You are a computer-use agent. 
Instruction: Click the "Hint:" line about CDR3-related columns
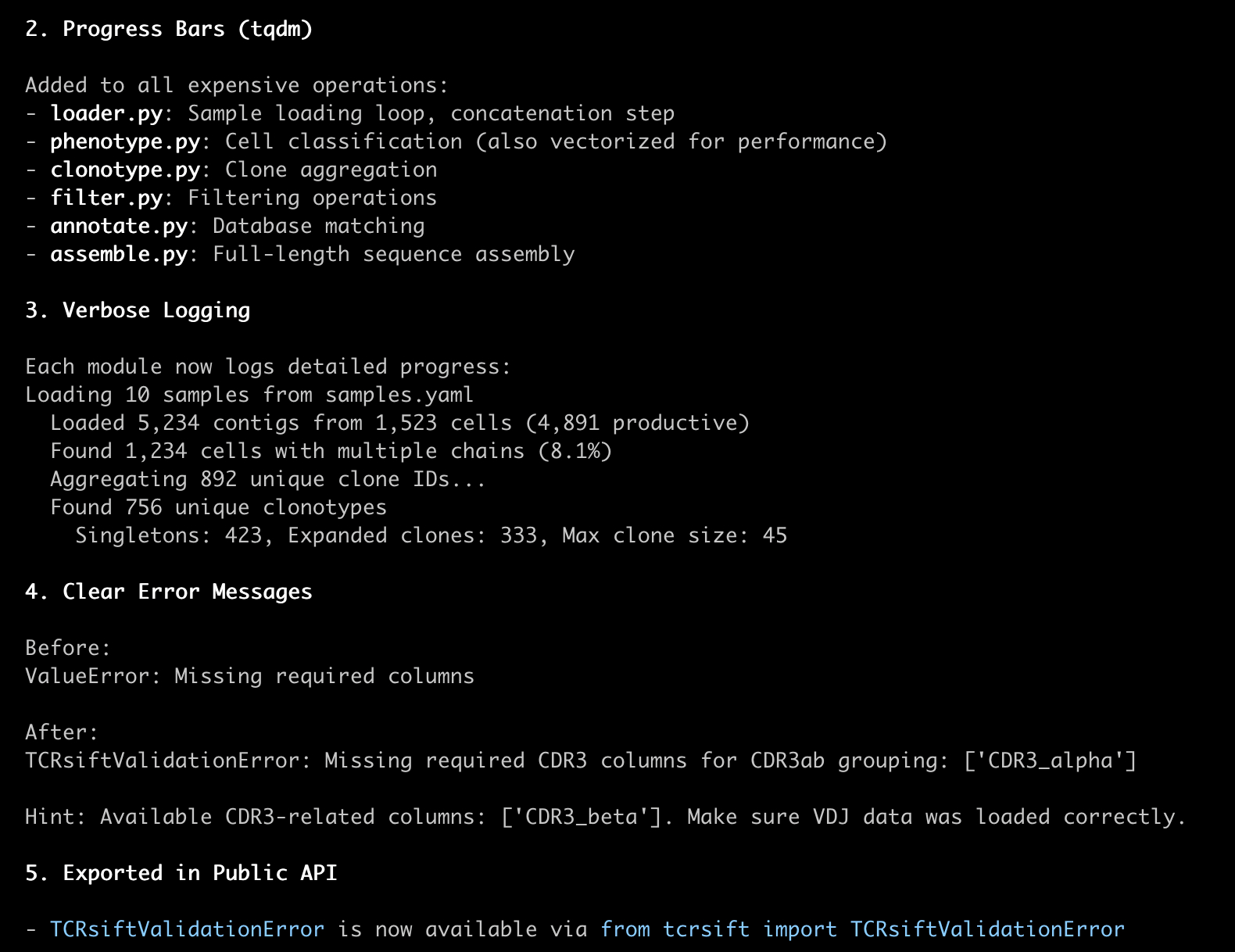click(x=605, y=817)
